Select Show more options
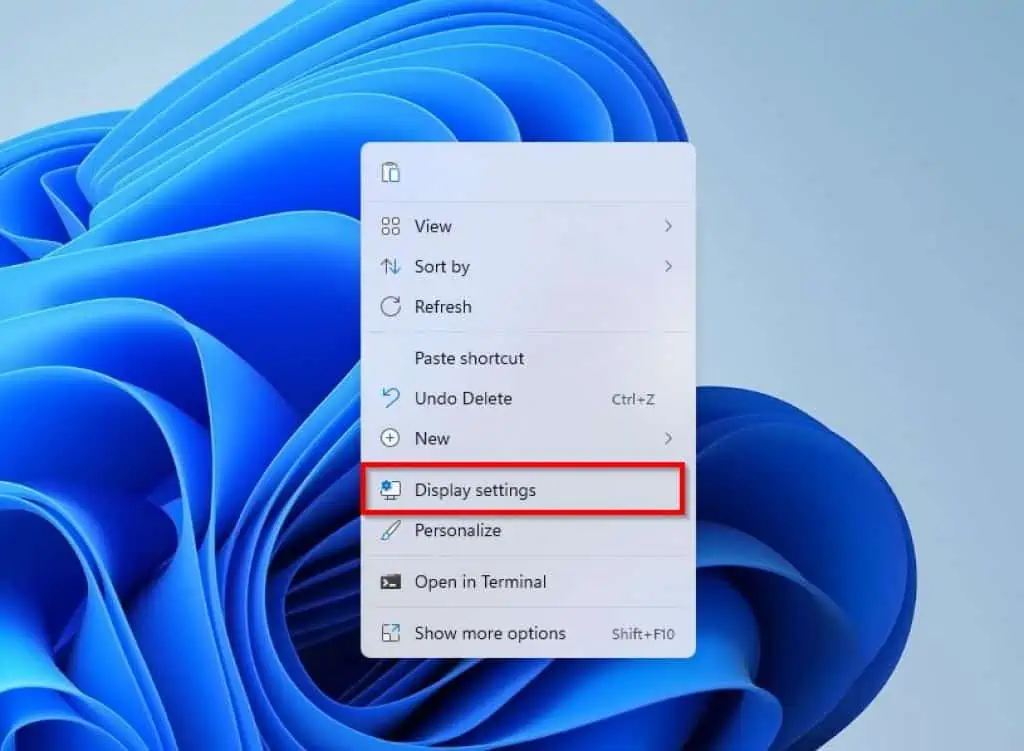The image size is (1024, 751). pos(489,633)
